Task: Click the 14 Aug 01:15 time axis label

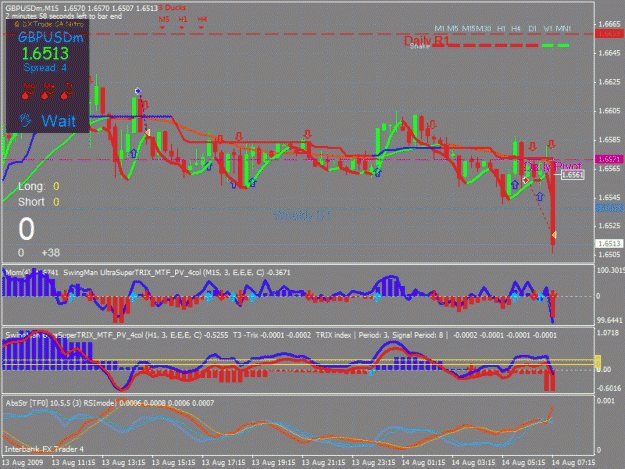Action: 423,463
